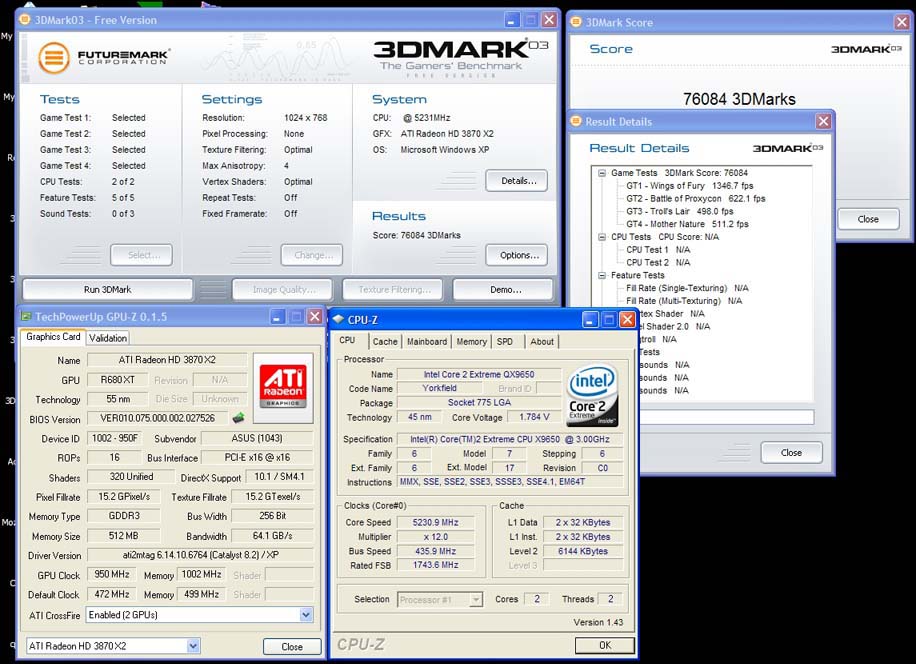Click the 3DMark Score title bar icon

576,22
